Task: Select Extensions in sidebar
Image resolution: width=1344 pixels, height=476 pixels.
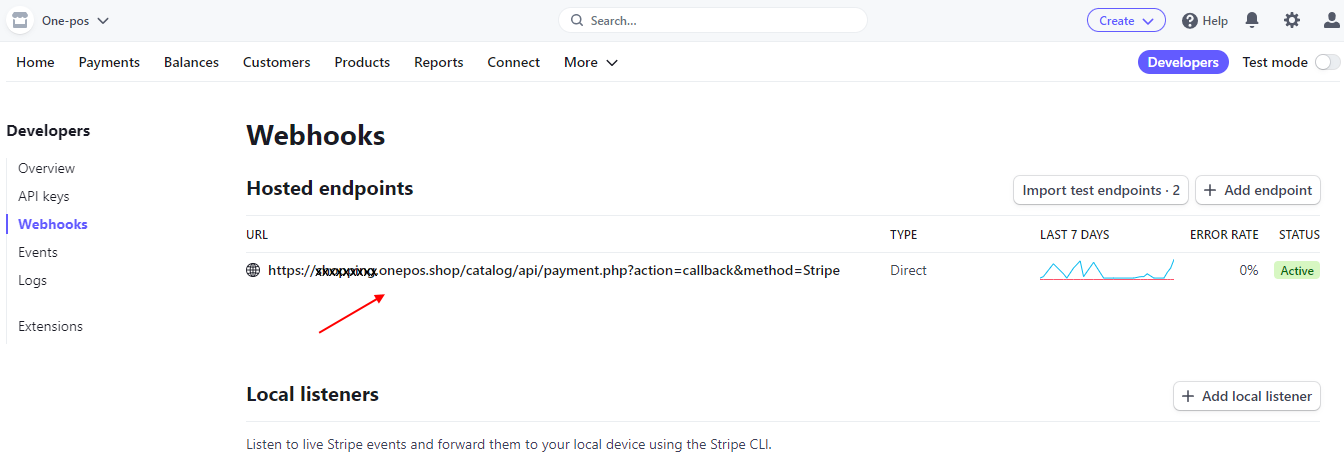Action: coord(50,326)
